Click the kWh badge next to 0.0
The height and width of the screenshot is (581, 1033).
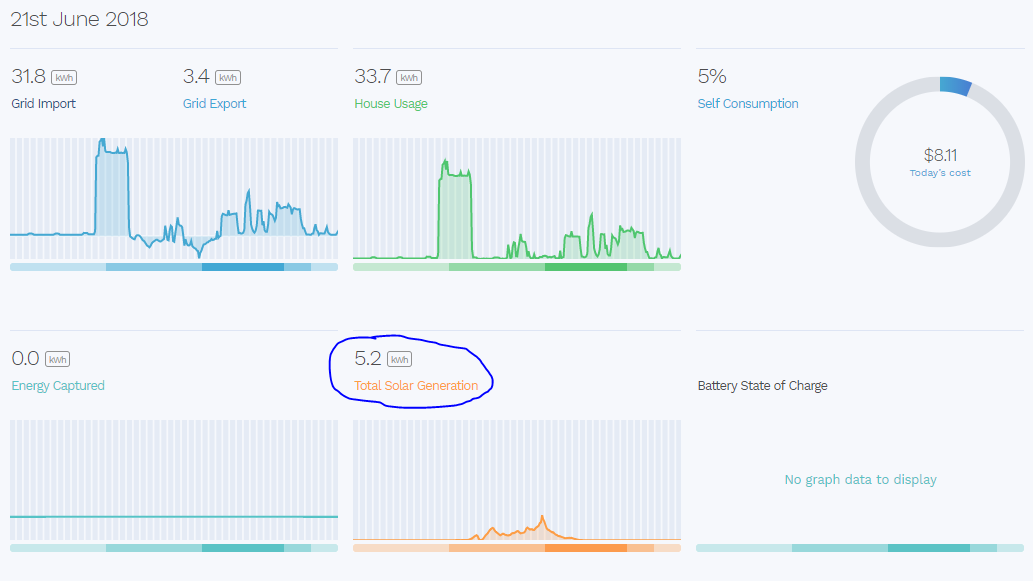coord(57,360)
